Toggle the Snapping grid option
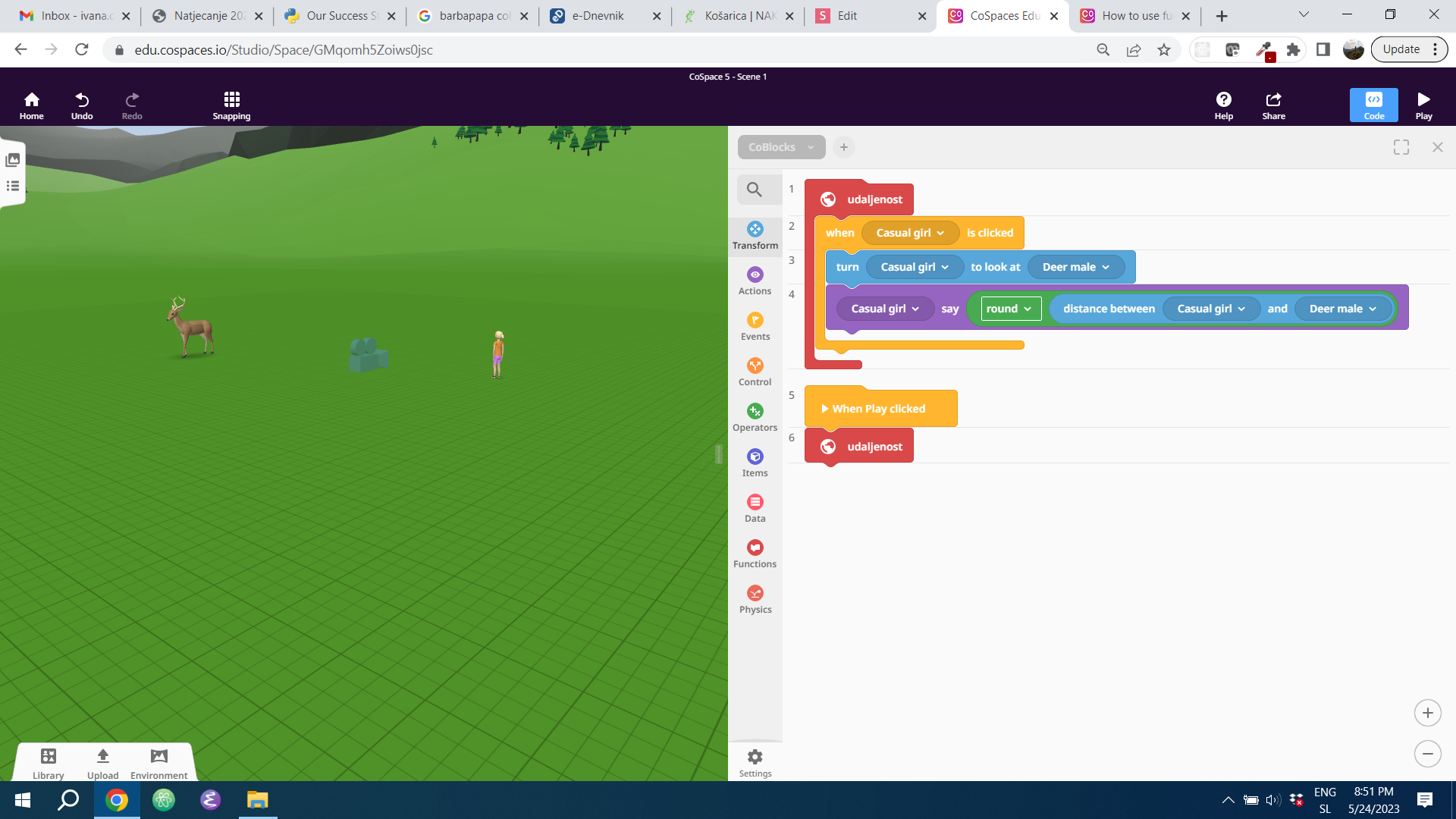This screenshot has width=1456, height=819. click(x=231, y=105)
